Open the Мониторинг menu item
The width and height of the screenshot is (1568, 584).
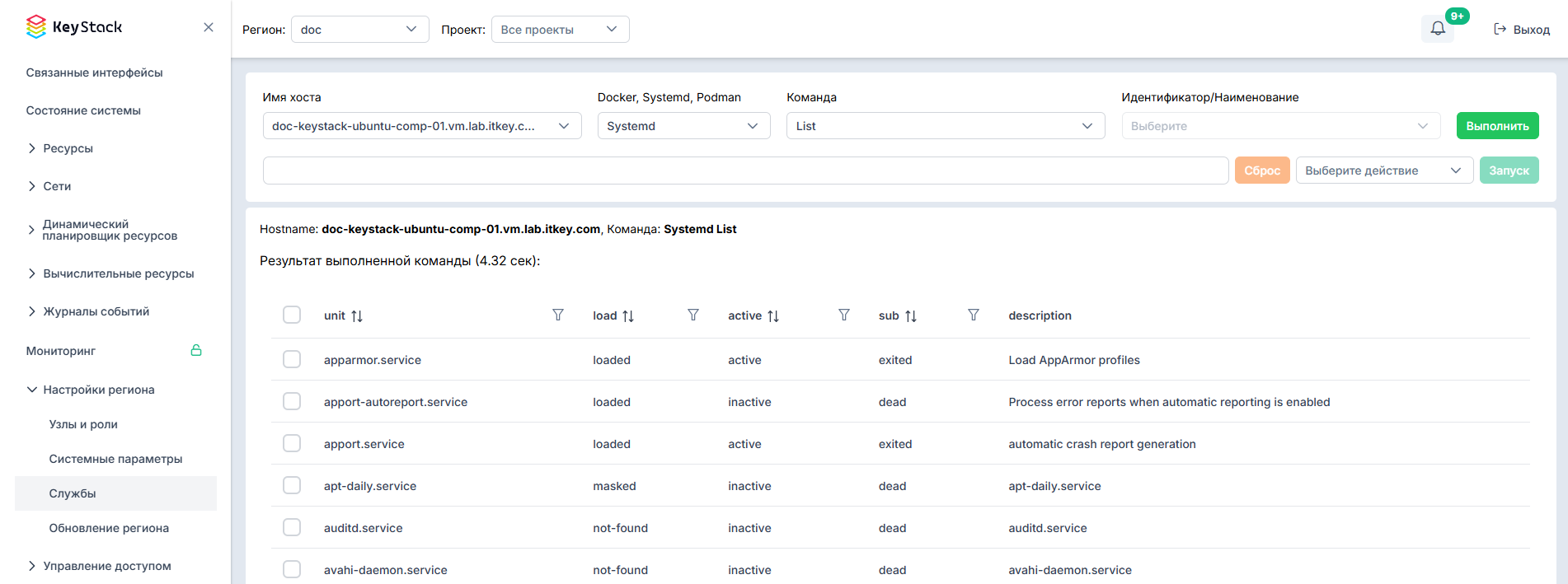pyautogui.click(x=61, y=351)
